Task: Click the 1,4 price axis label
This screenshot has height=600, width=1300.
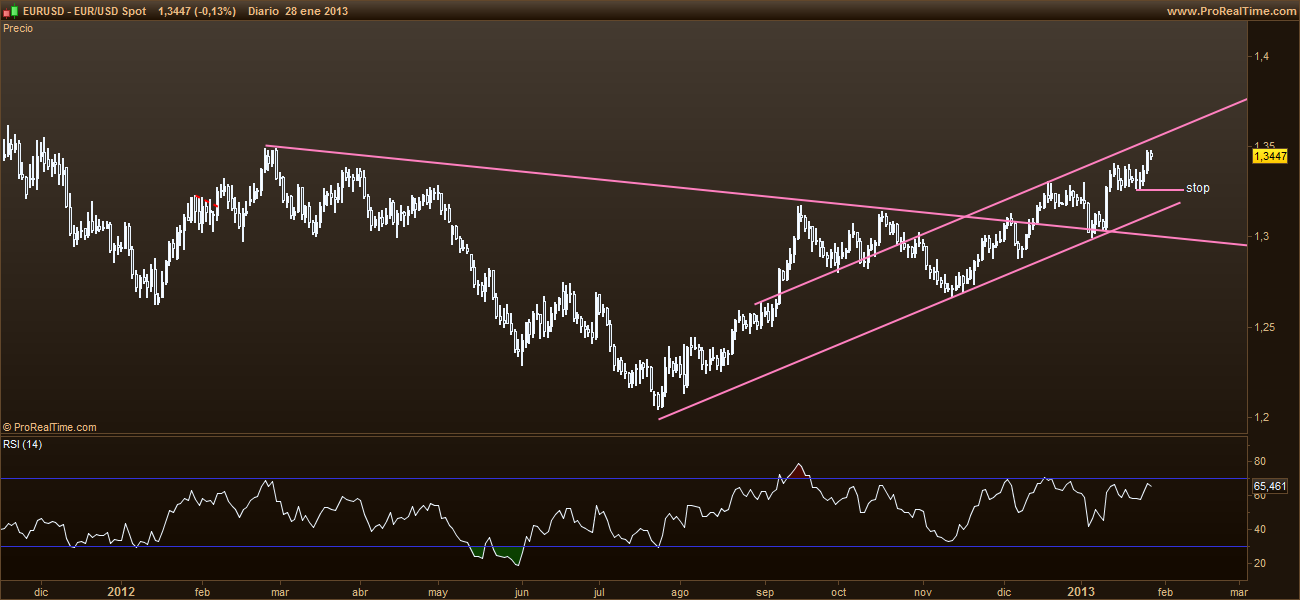Action: (1264, 56)
